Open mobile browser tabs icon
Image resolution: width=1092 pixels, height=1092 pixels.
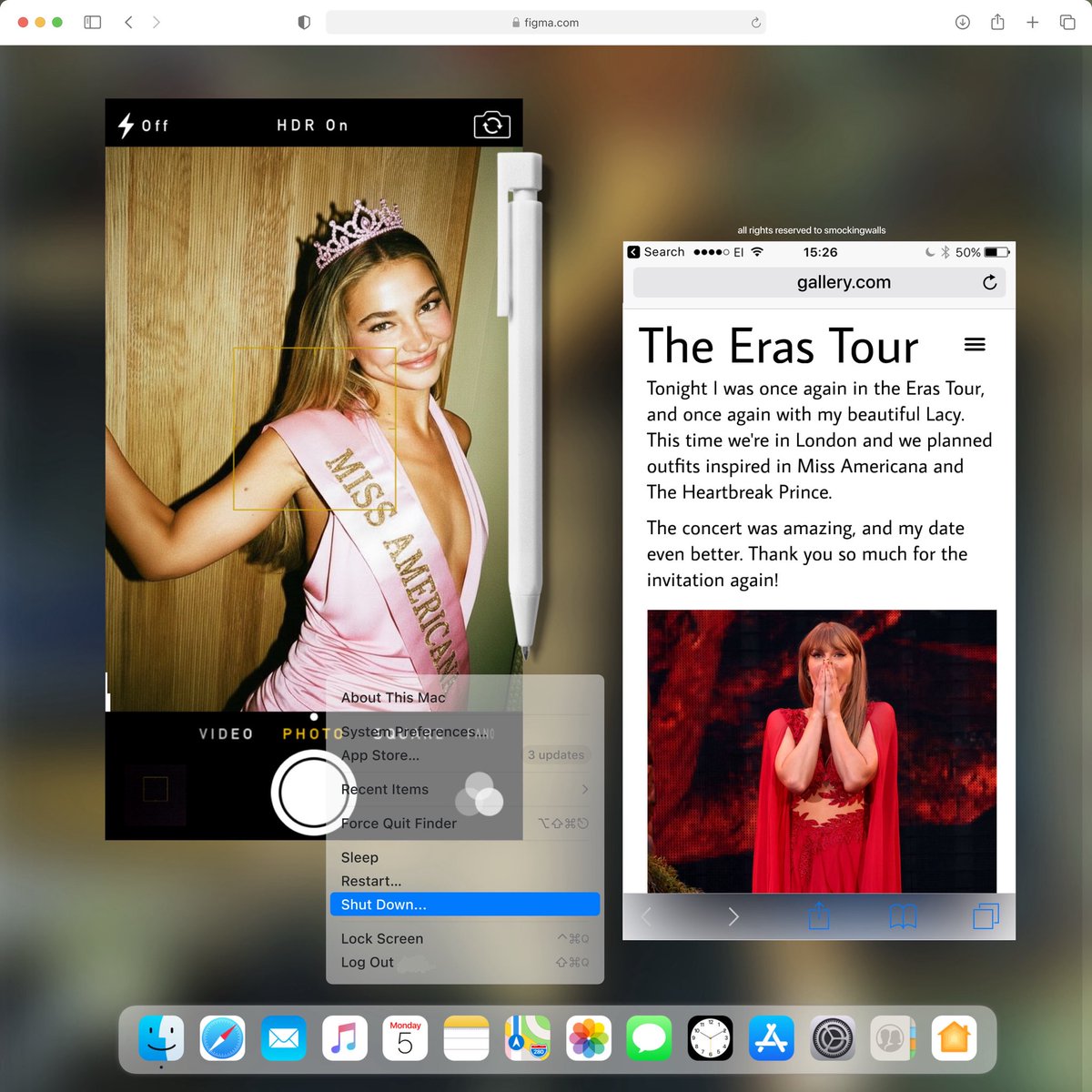pyautogui.click(x=986, y=915)
